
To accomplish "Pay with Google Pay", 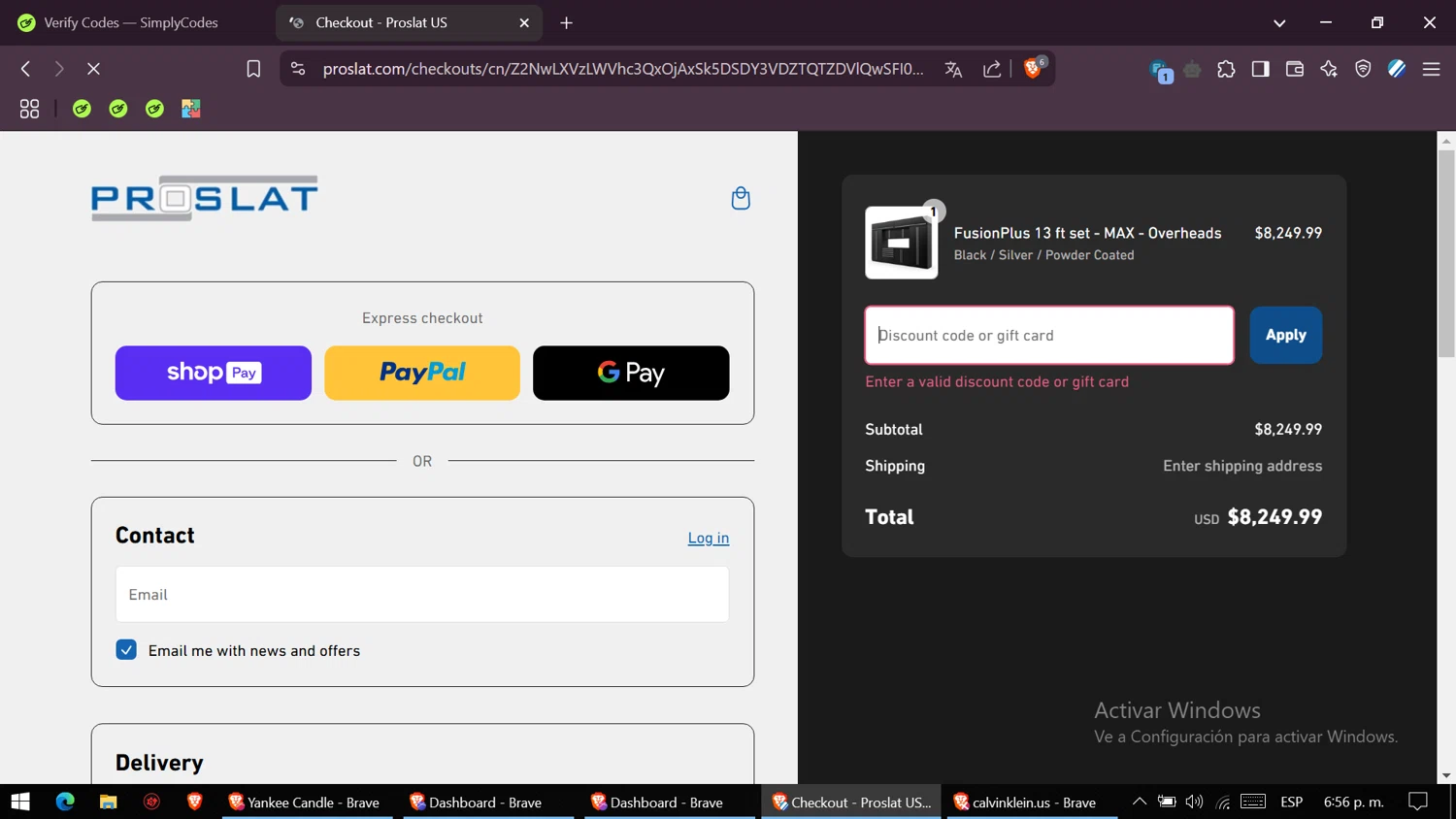I will 631,373.
